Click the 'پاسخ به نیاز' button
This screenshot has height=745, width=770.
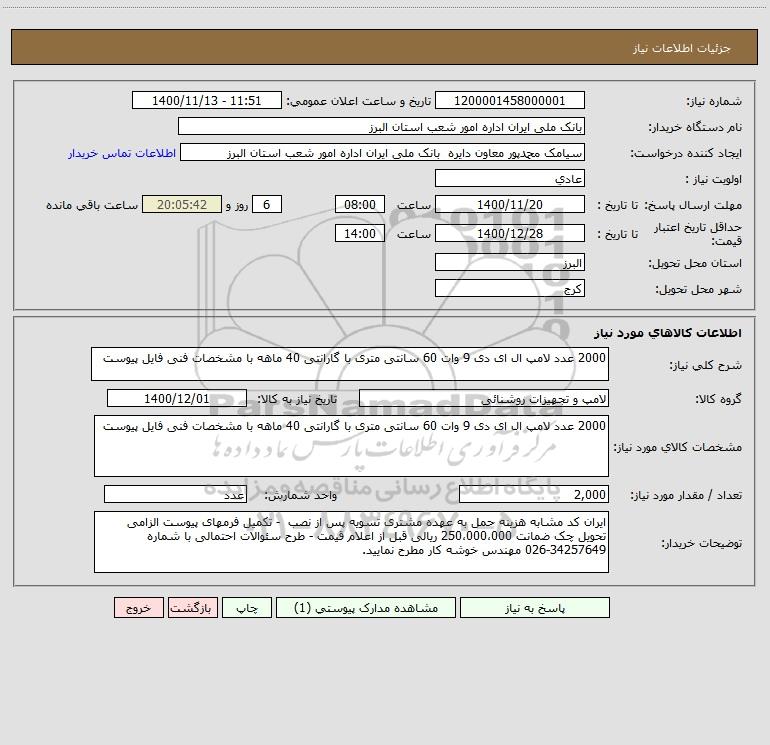(535, 608)
